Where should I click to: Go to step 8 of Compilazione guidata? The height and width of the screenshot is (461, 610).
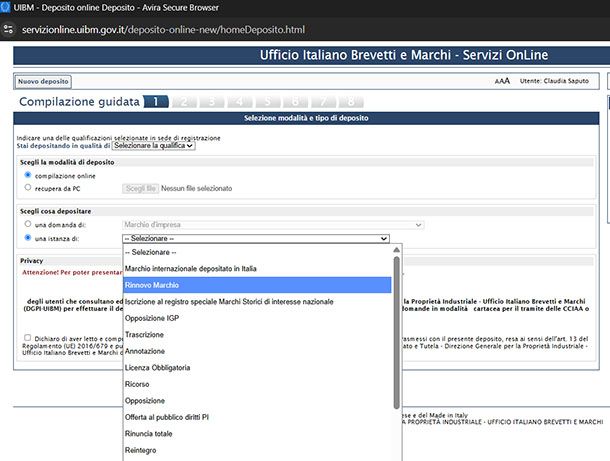tap(351, 102)
